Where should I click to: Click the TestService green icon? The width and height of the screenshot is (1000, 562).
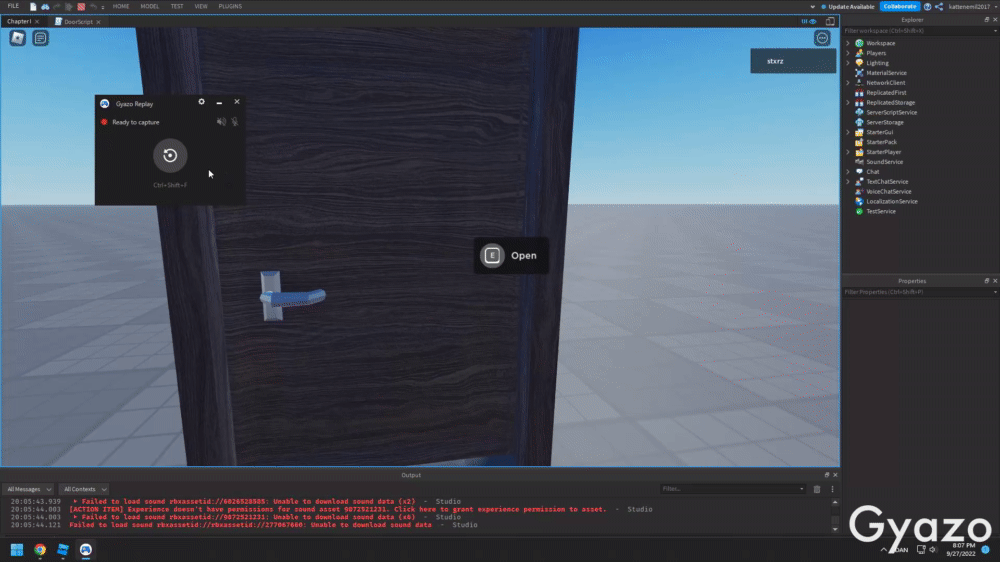click(x=859, y=211)
